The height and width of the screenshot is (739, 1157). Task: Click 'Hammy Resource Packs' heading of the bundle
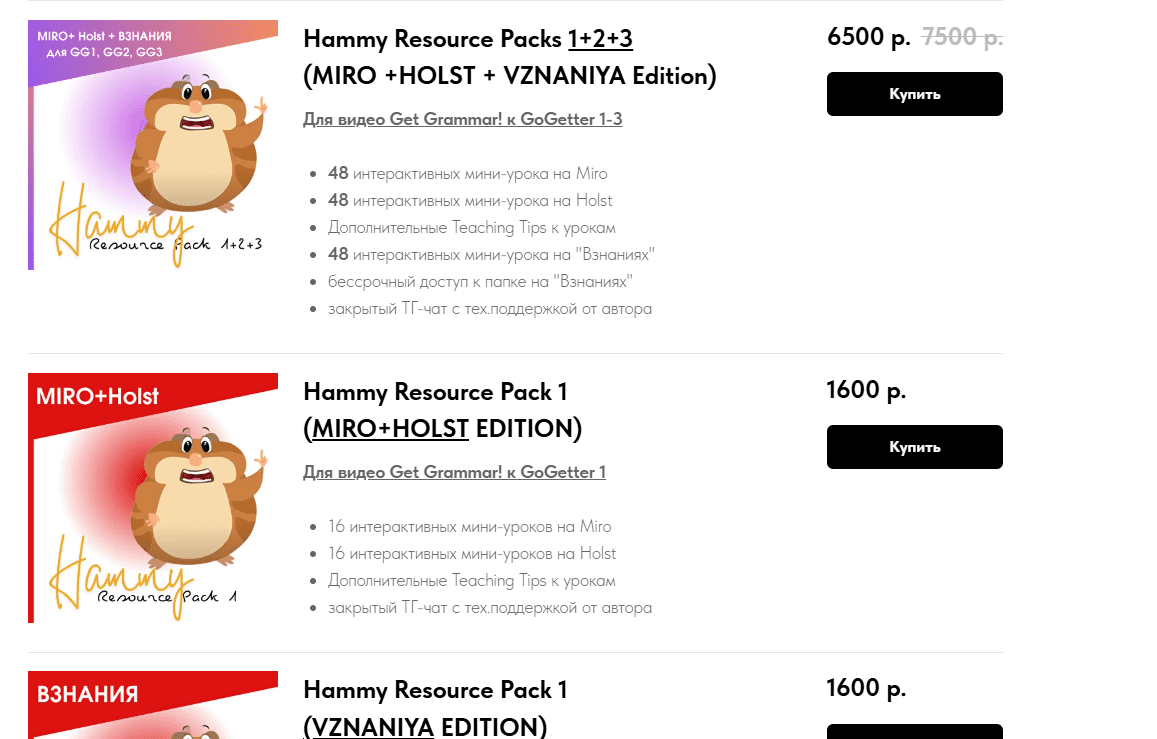pyautogui.click(x=433, y=39)
